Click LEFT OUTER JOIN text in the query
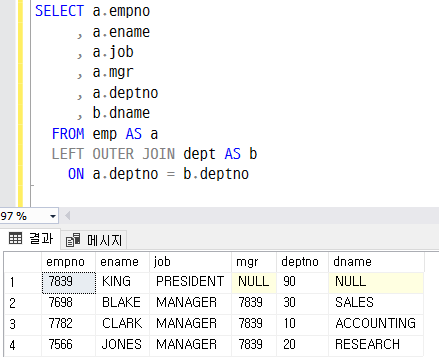 coord(113,154)
